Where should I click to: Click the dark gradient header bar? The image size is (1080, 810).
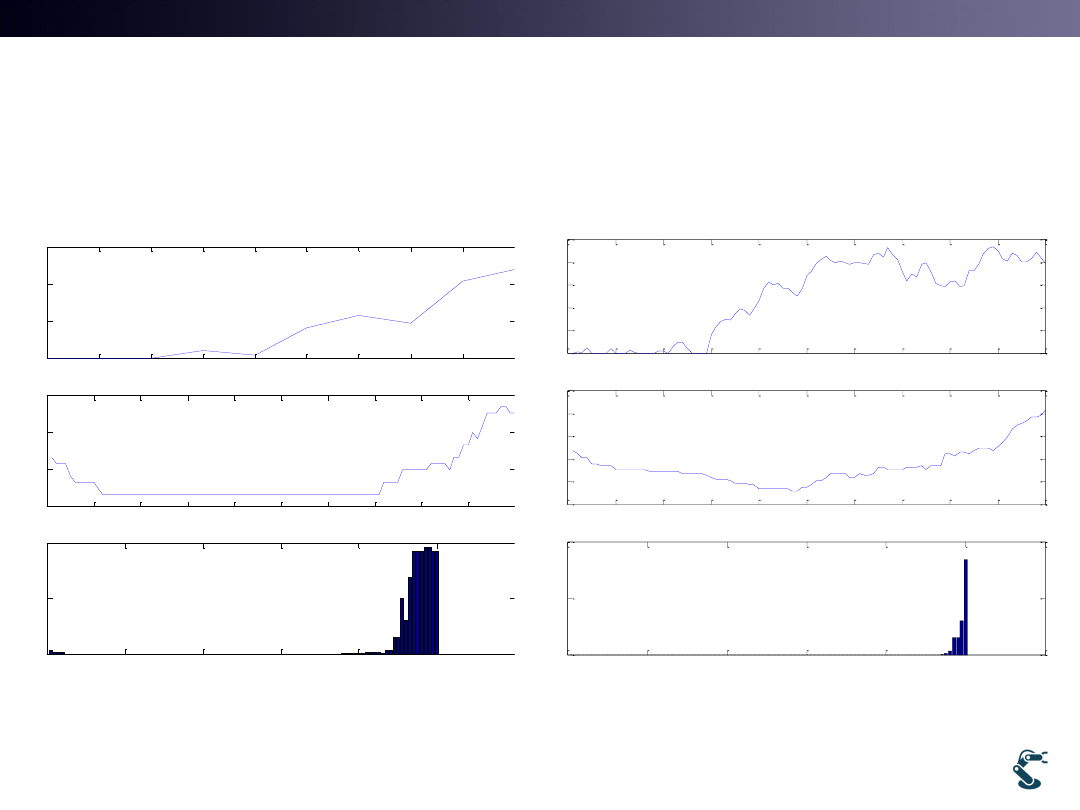click(x=540, y=18)
